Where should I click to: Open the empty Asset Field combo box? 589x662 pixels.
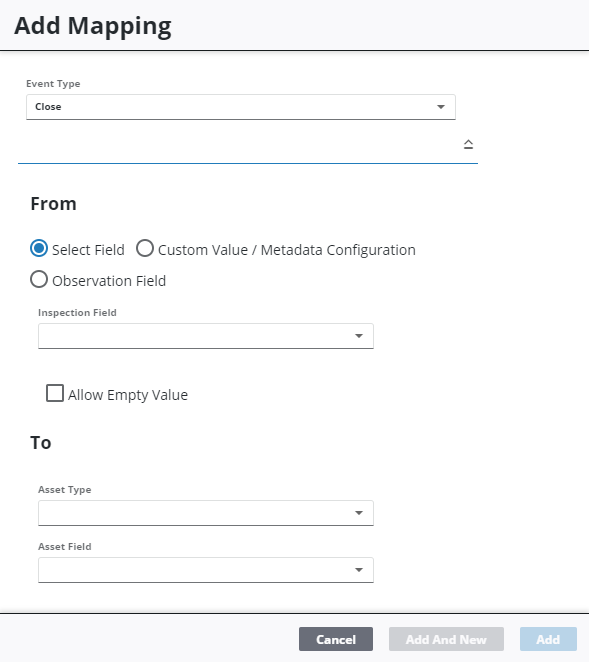click(x=206, y=570)
